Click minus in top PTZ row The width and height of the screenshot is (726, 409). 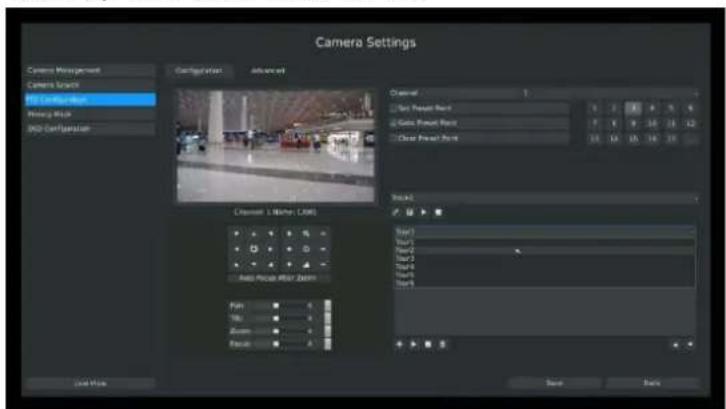(323, 234)
